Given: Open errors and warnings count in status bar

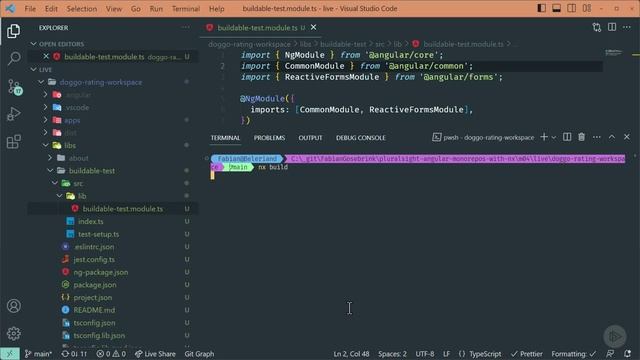Looking at the screenshot, I should [x=111, y=354].
